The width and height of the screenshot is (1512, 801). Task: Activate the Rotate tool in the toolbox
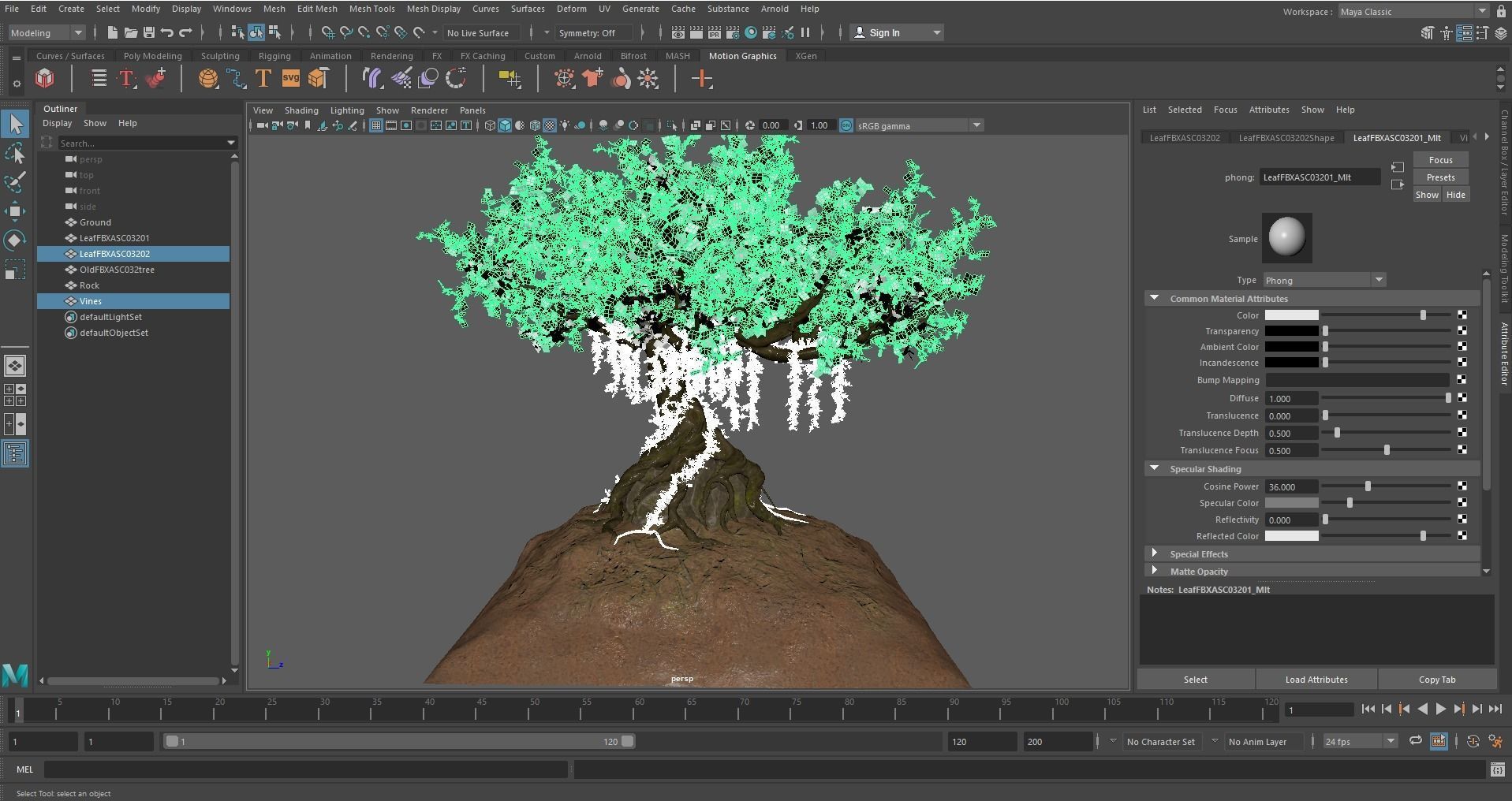(15, 240)
